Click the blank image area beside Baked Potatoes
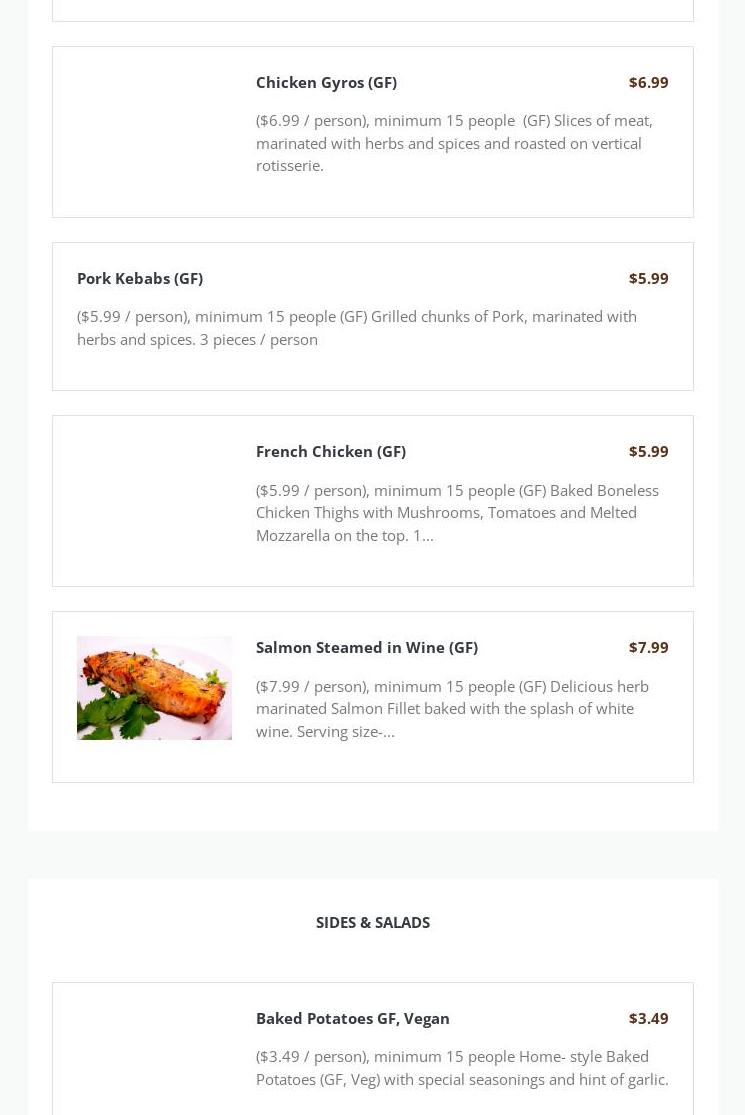Screen dimensions: 745x1115 click(154, 1059)
